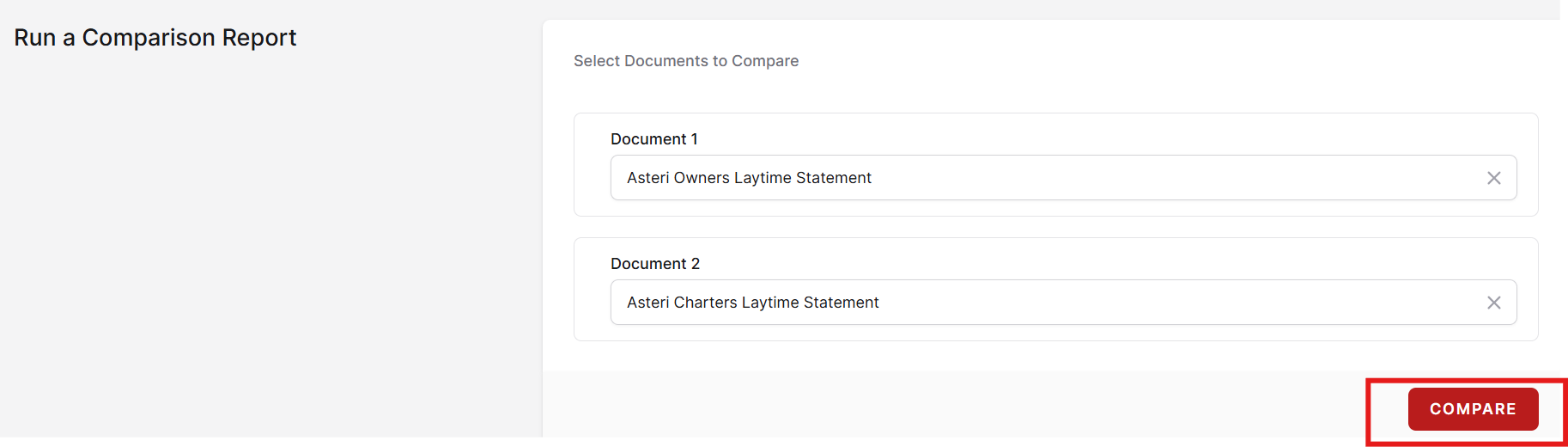Select the Asteri Charters Laytime Statement text
The image size is (1568, 447).
tap(753, 303)
